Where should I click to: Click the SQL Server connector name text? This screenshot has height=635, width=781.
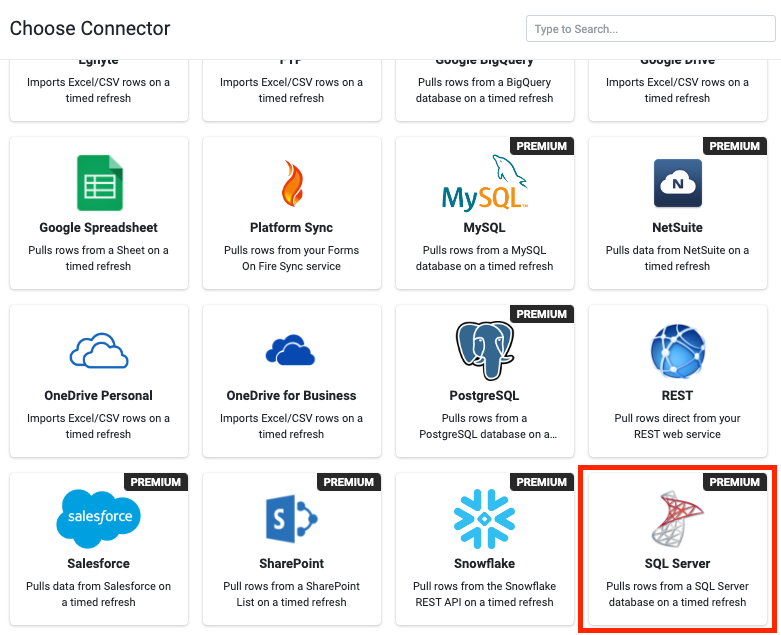coord(677,563)
